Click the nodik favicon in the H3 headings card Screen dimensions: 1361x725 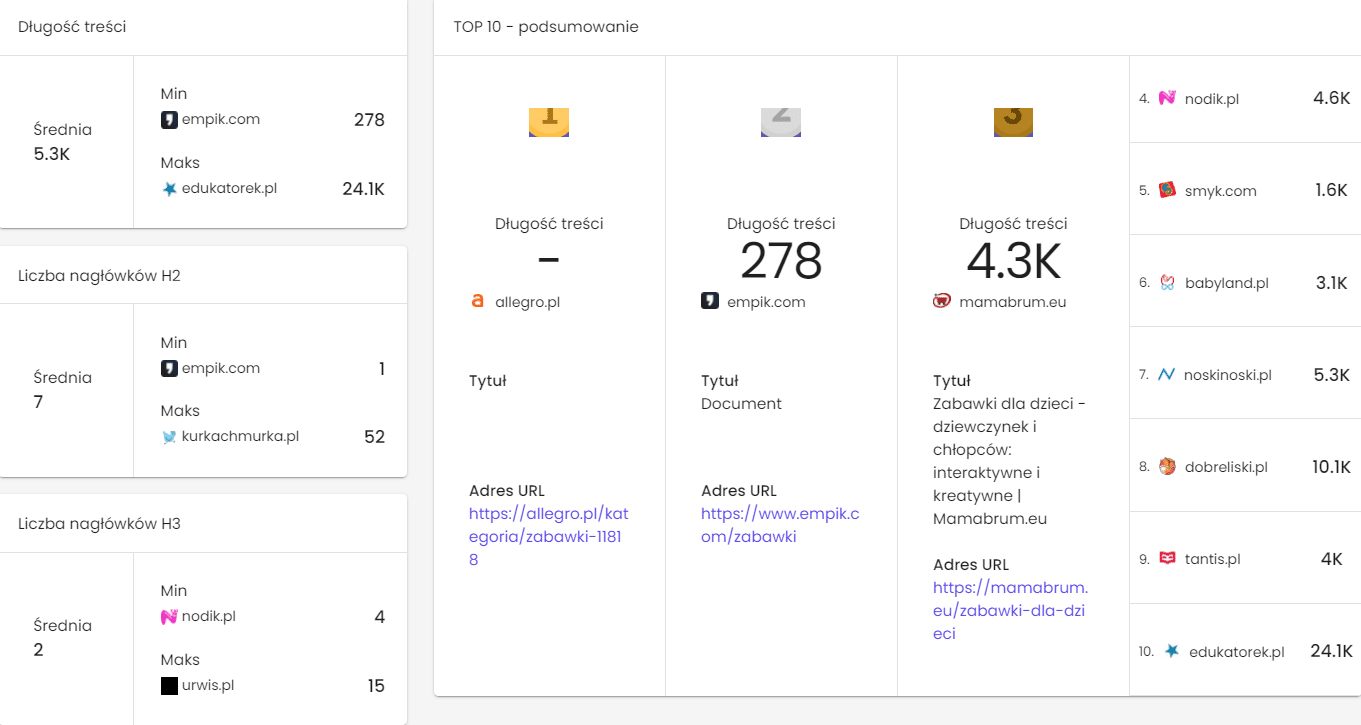coord(169,617)
